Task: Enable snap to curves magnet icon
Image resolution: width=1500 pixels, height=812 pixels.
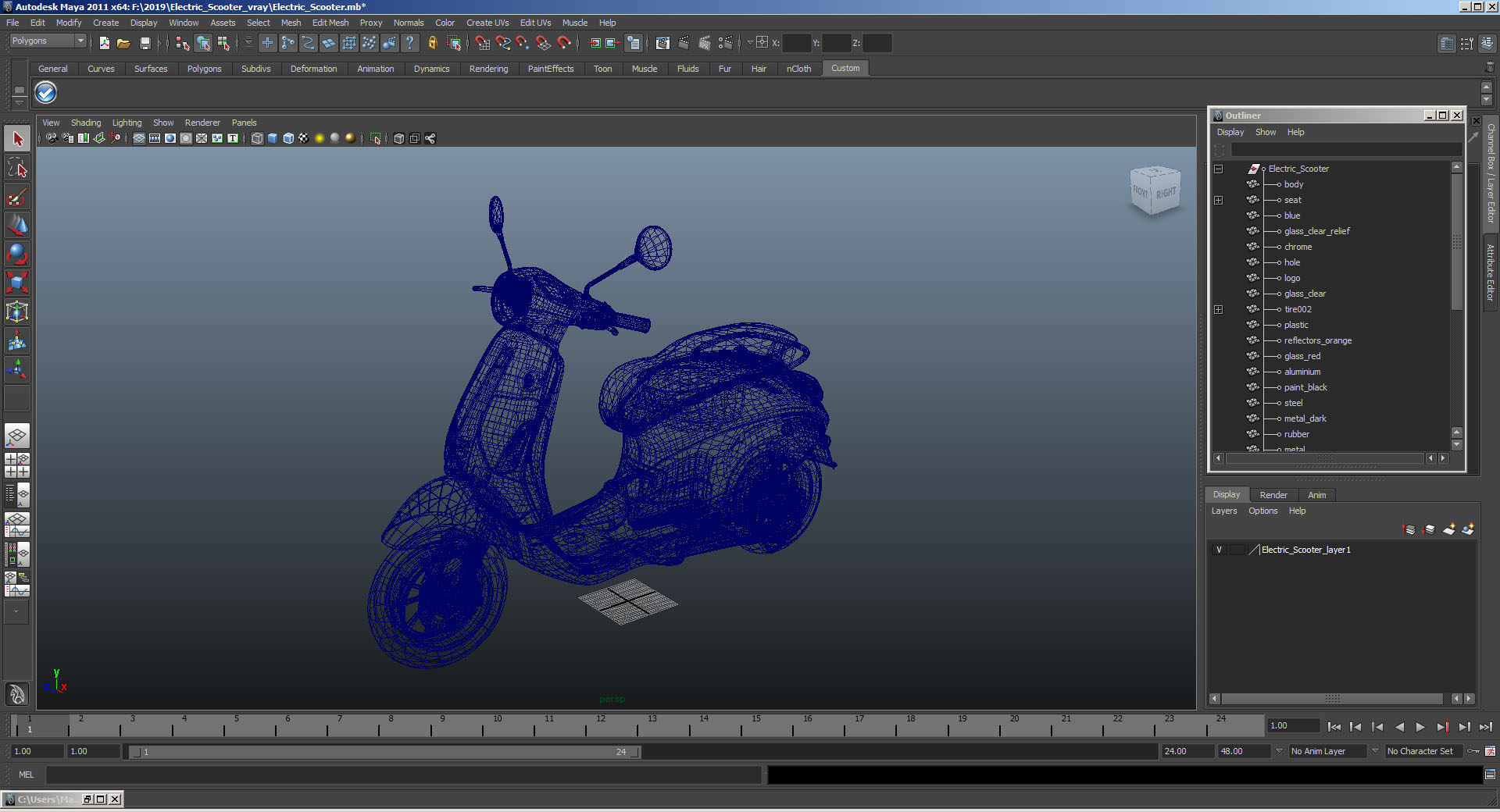Action: (x=503, y=43)
